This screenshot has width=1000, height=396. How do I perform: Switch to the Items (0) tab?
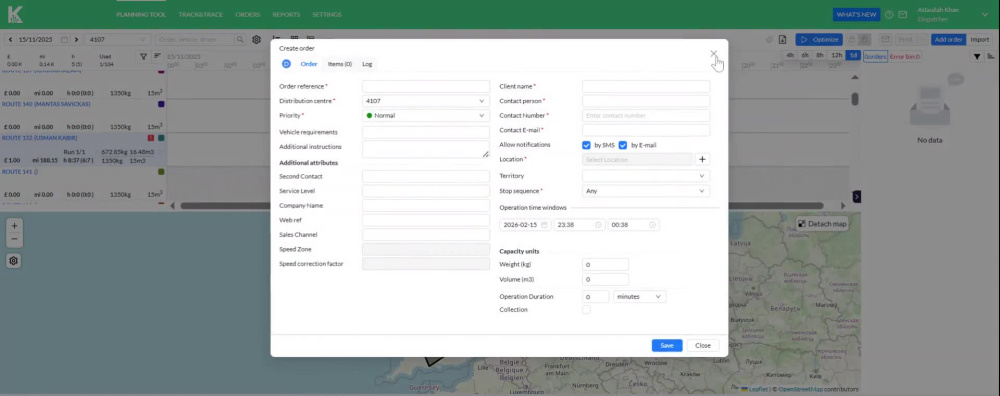pos(340,64)
